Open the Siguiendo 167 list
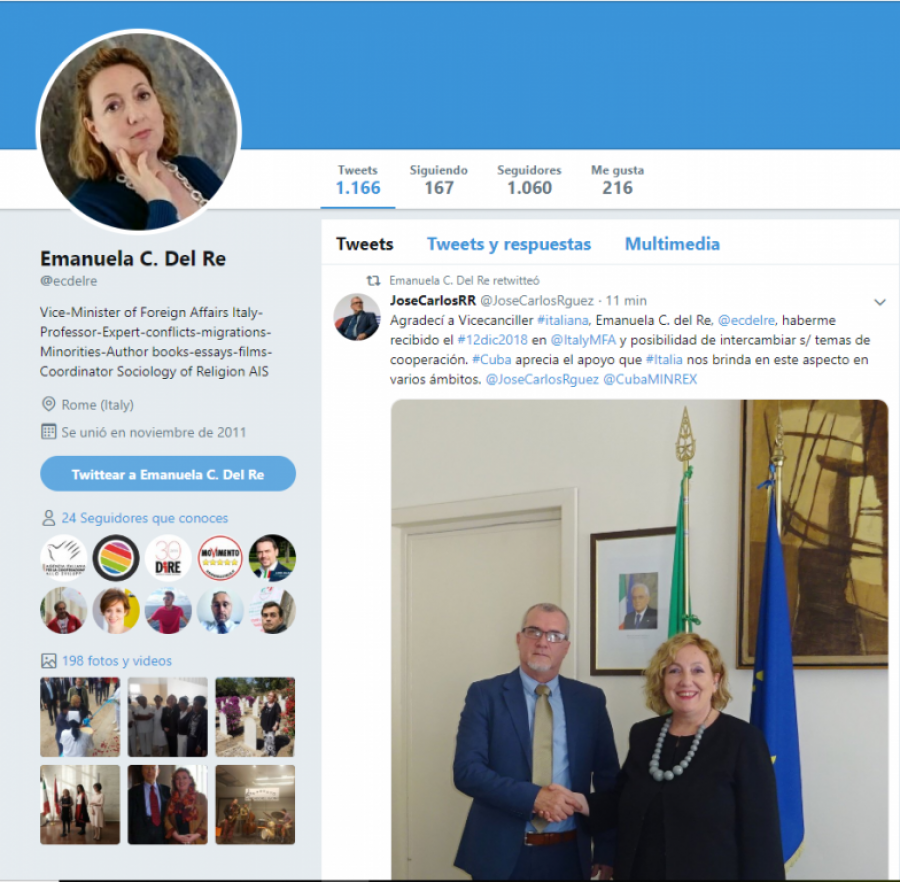This screenshot has width=900, height=882. click(x=439, y=180)
